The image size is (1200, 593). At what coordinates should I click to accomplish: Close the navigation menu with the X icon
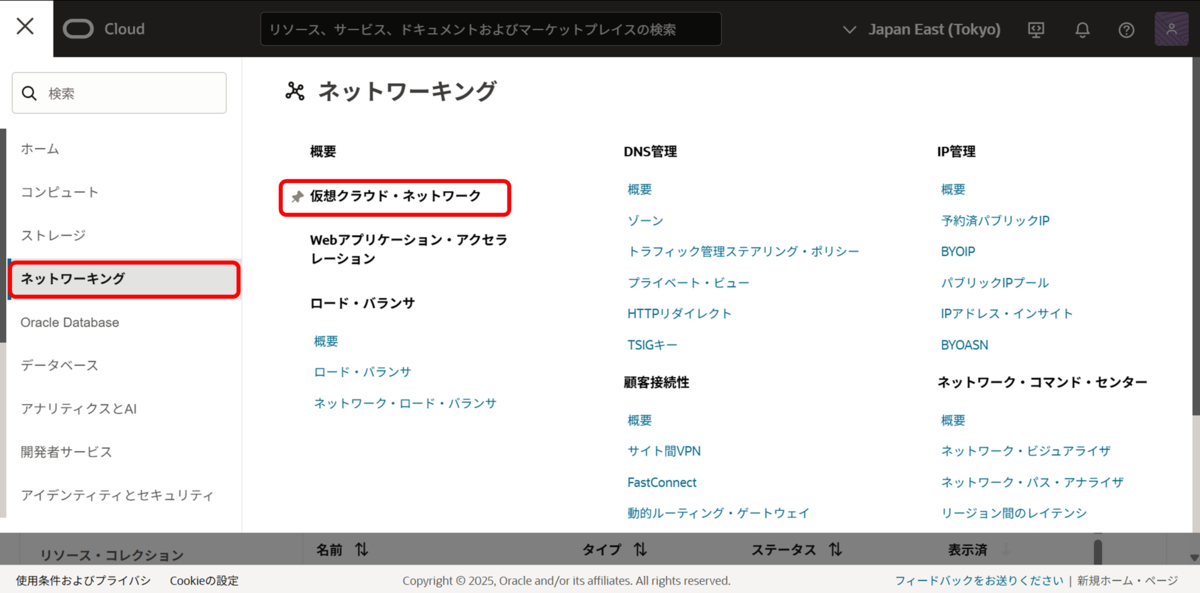pyautogui.click(x=25, y=27)
